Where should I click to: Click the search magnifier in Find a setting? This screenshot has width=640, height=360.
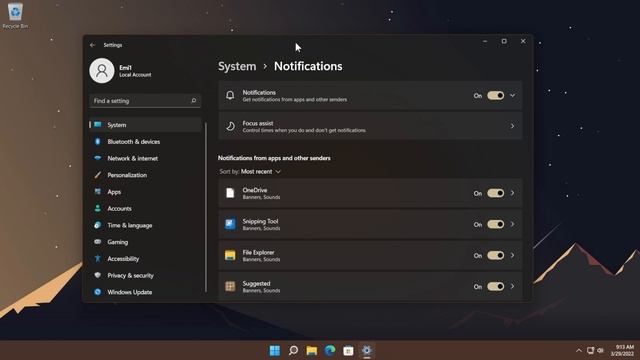pyautogui.click(x=193, y=101)
